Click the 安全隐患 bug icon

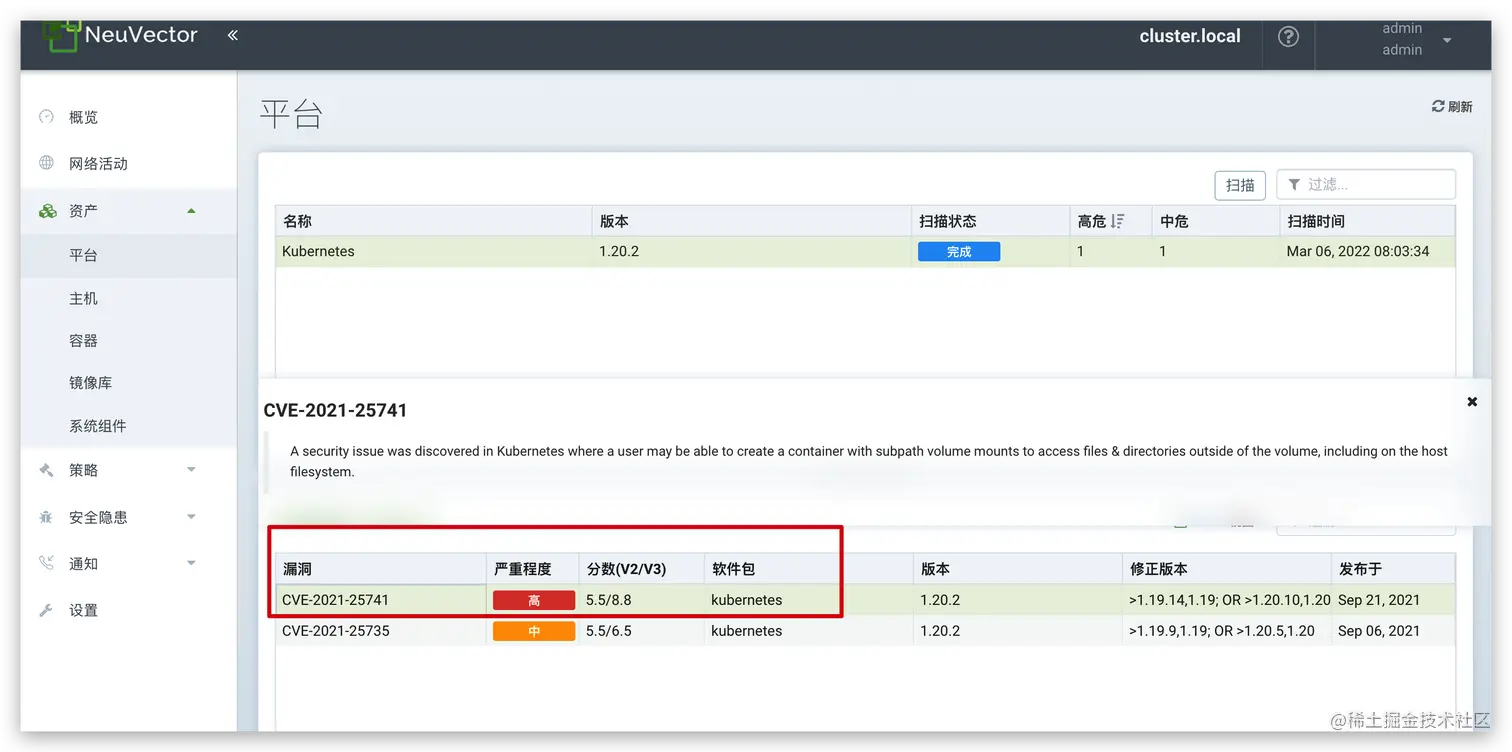click(46, 517)
